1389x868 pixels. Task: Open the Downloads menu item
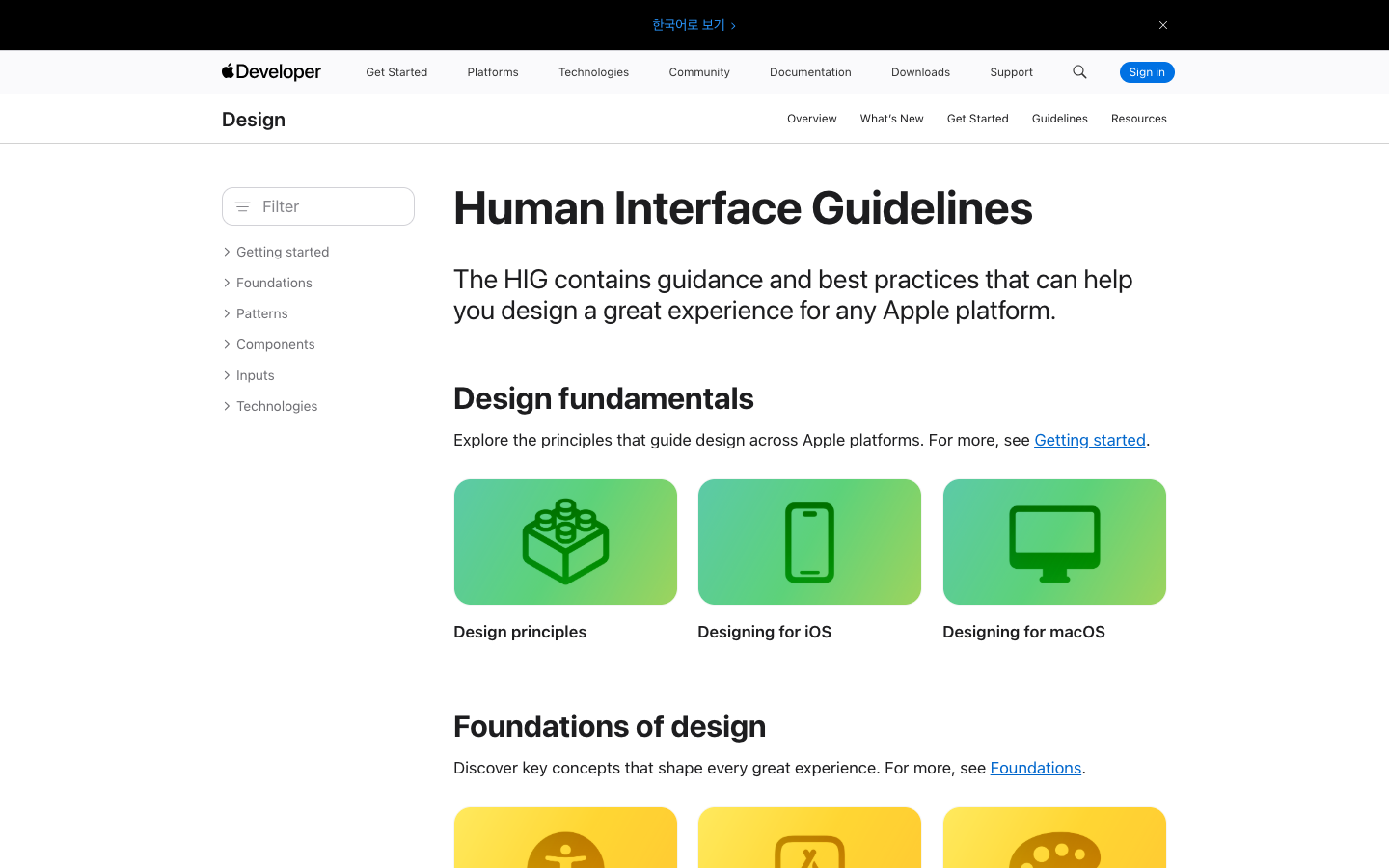point(920,72)
